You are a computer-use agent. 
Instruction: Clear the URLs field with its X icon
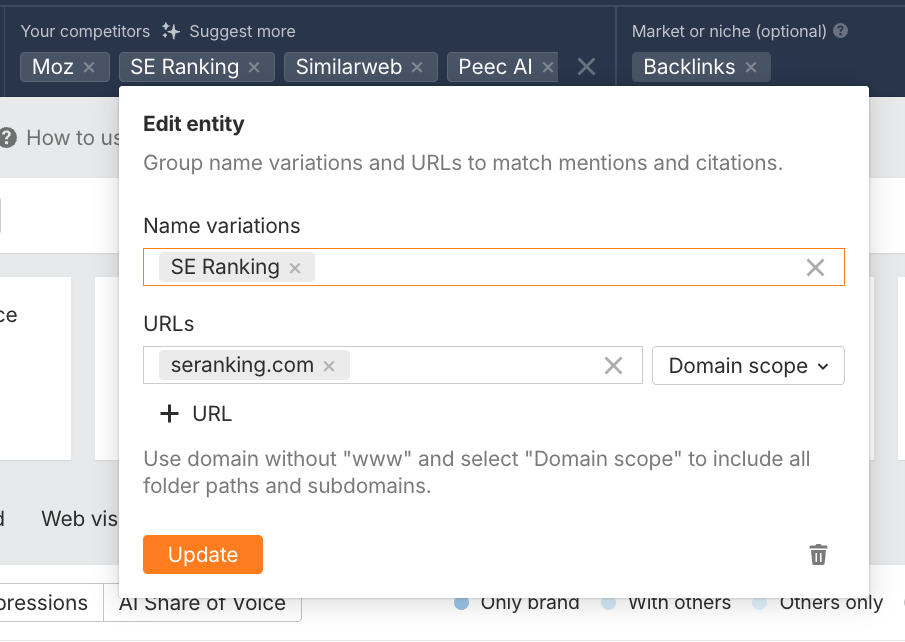coord(613,365)
